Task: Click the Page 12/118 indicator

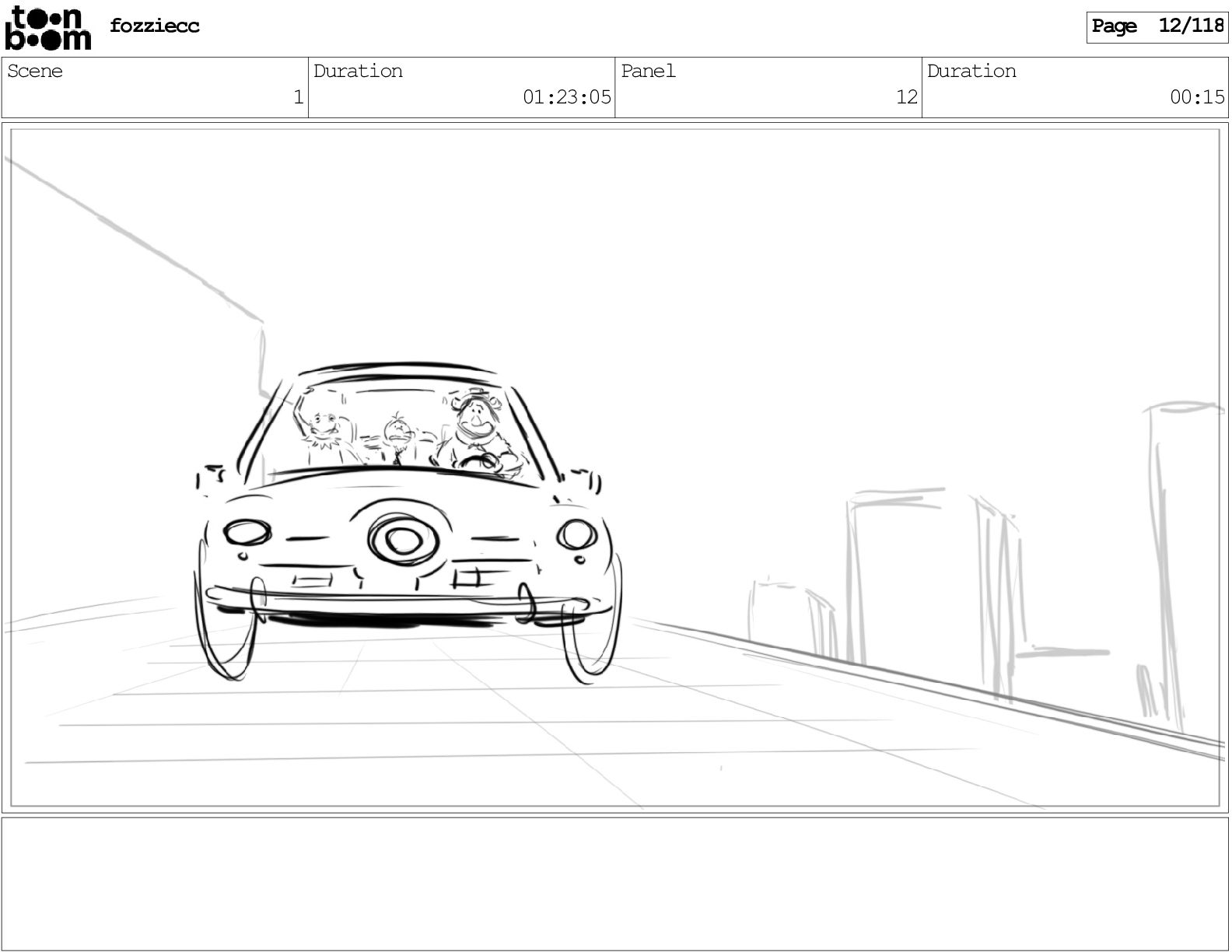Action: click(1157, 26)
